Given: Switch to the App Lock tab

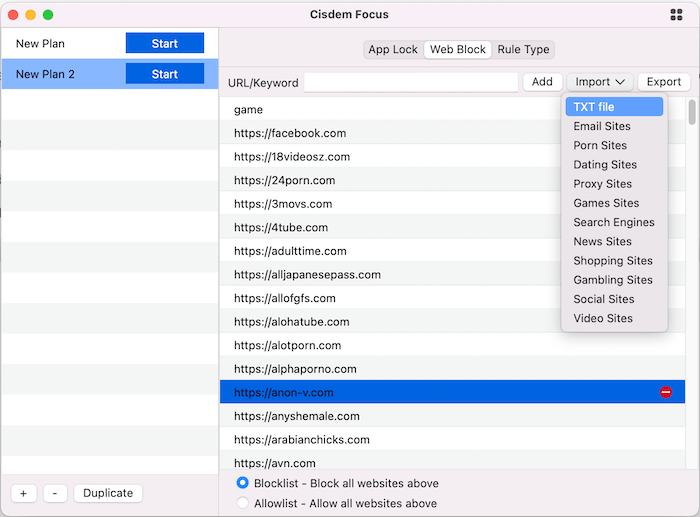Looking at the screenshot, I should pyautogui.click(x=393, y=49).
